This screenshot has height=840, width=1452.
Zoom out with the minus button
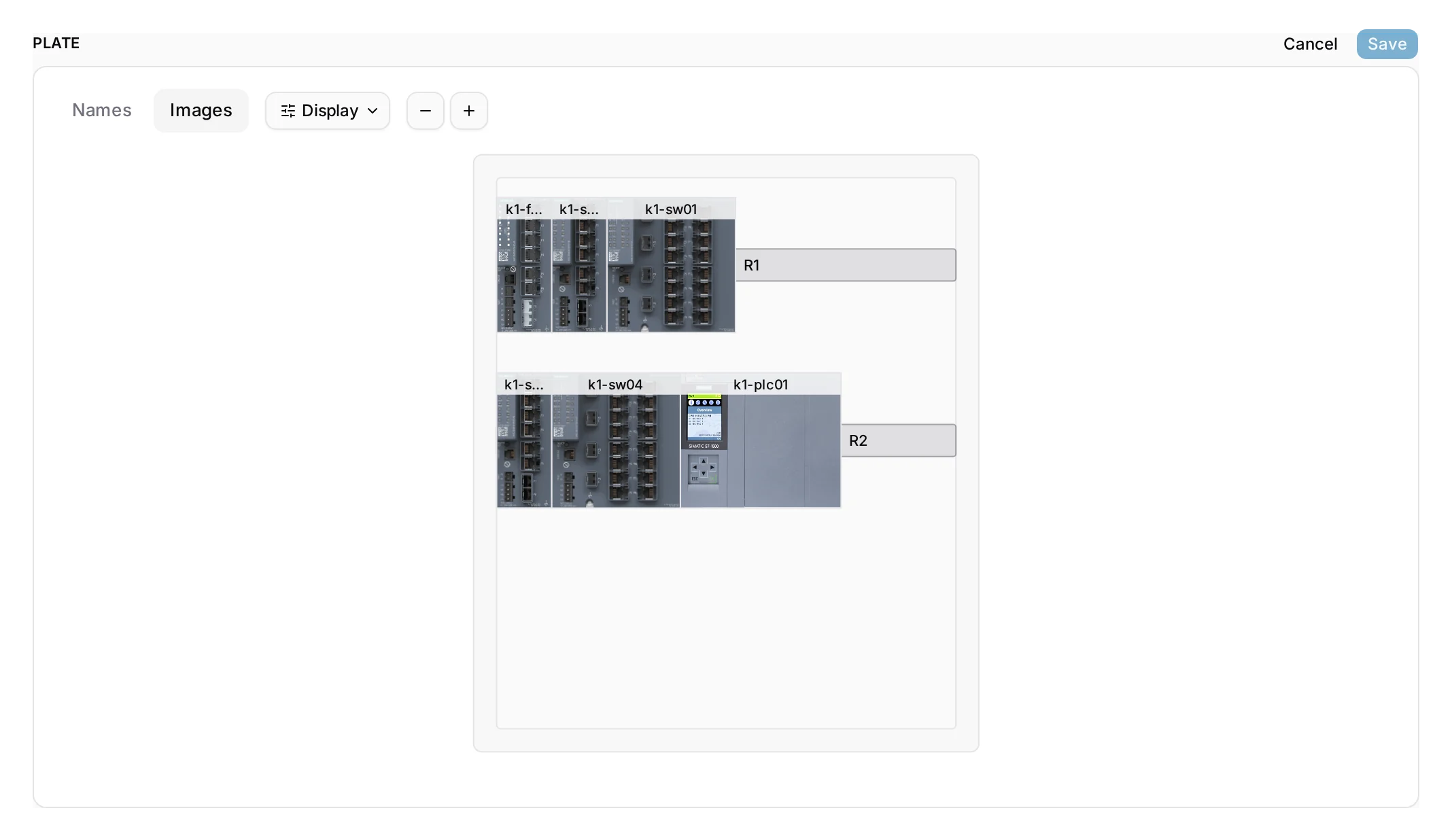tap(426, 111)
